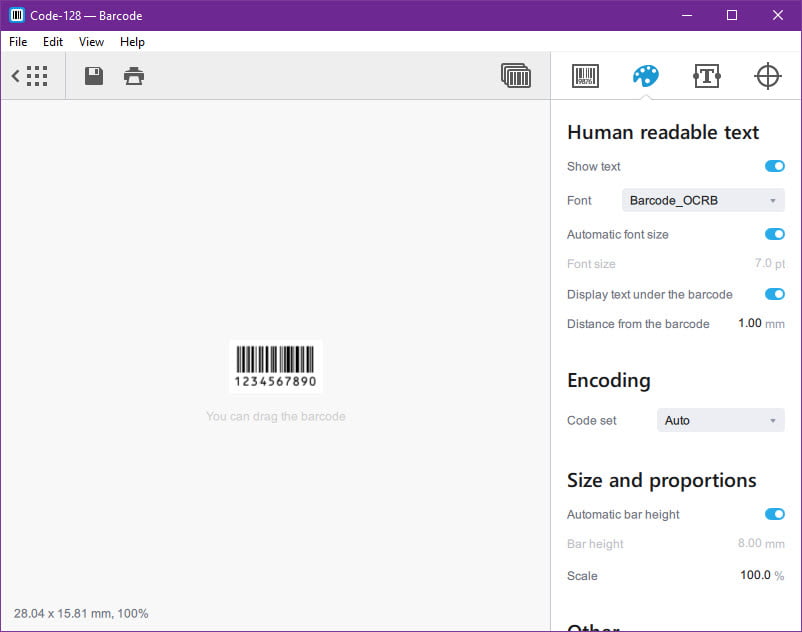Go back to barcode type grid
The height and width of the screenshot is (632, 802).
point(30,76)
